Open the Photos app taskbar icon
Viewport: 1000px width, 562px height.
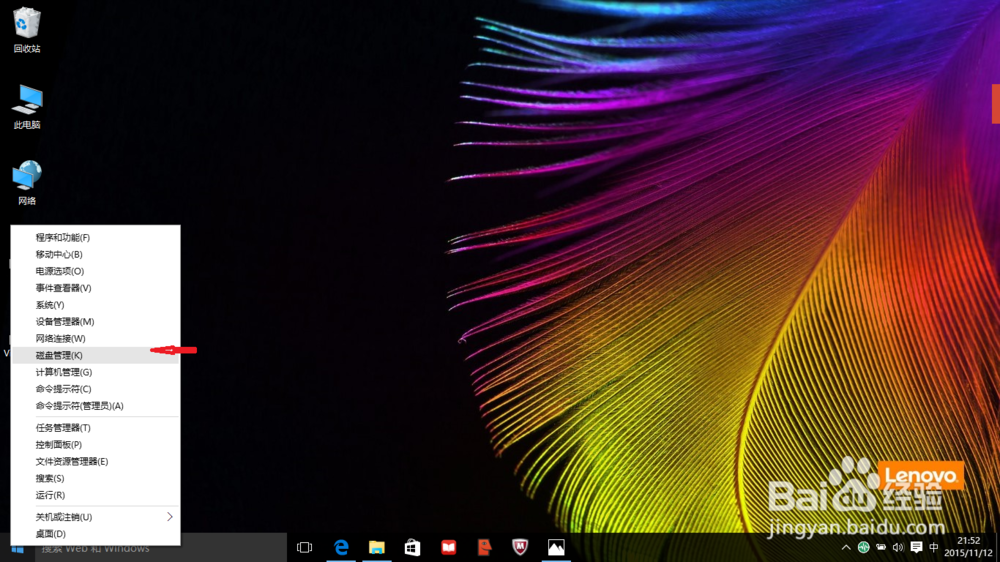[556, 547]
